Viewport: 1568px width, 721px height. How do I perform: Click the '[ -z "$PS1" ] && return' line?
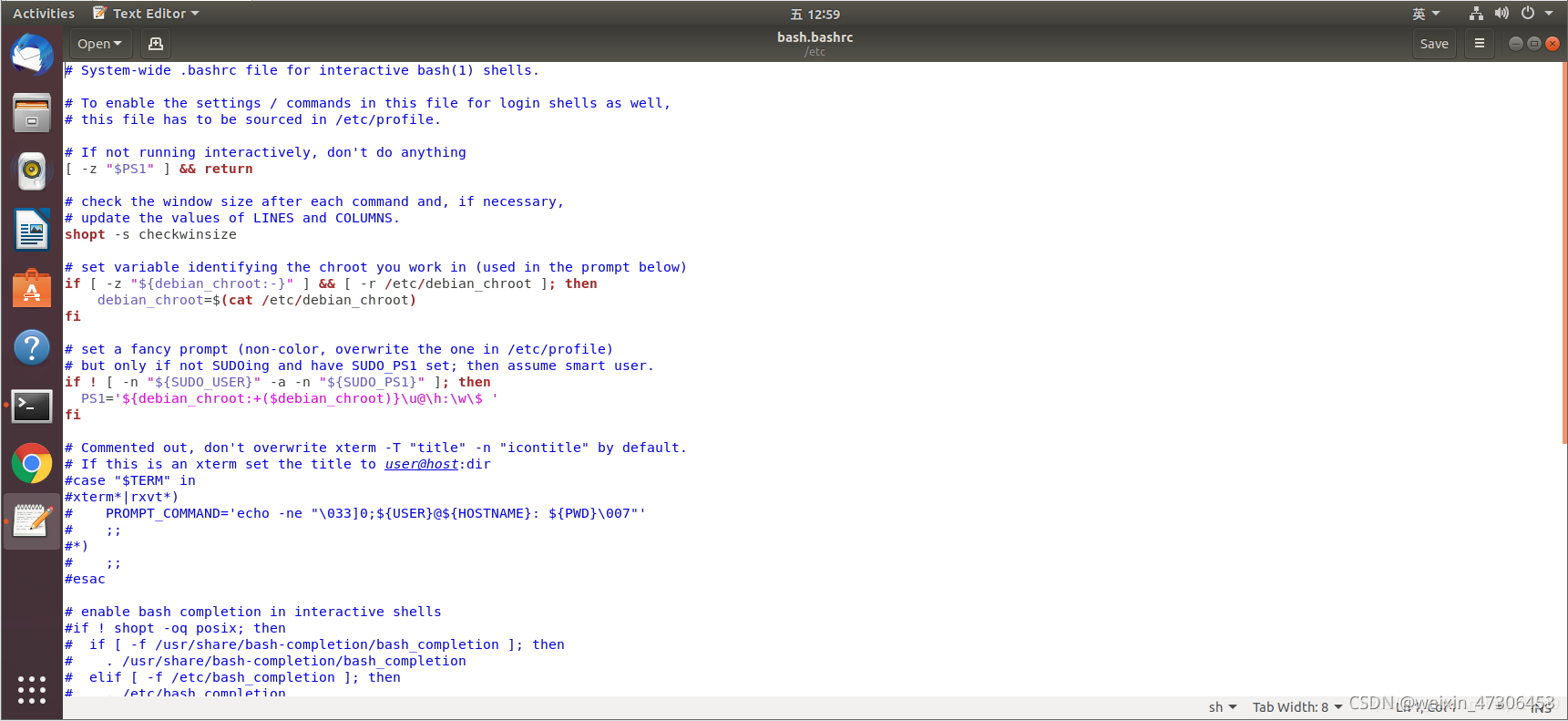(159, 169)
